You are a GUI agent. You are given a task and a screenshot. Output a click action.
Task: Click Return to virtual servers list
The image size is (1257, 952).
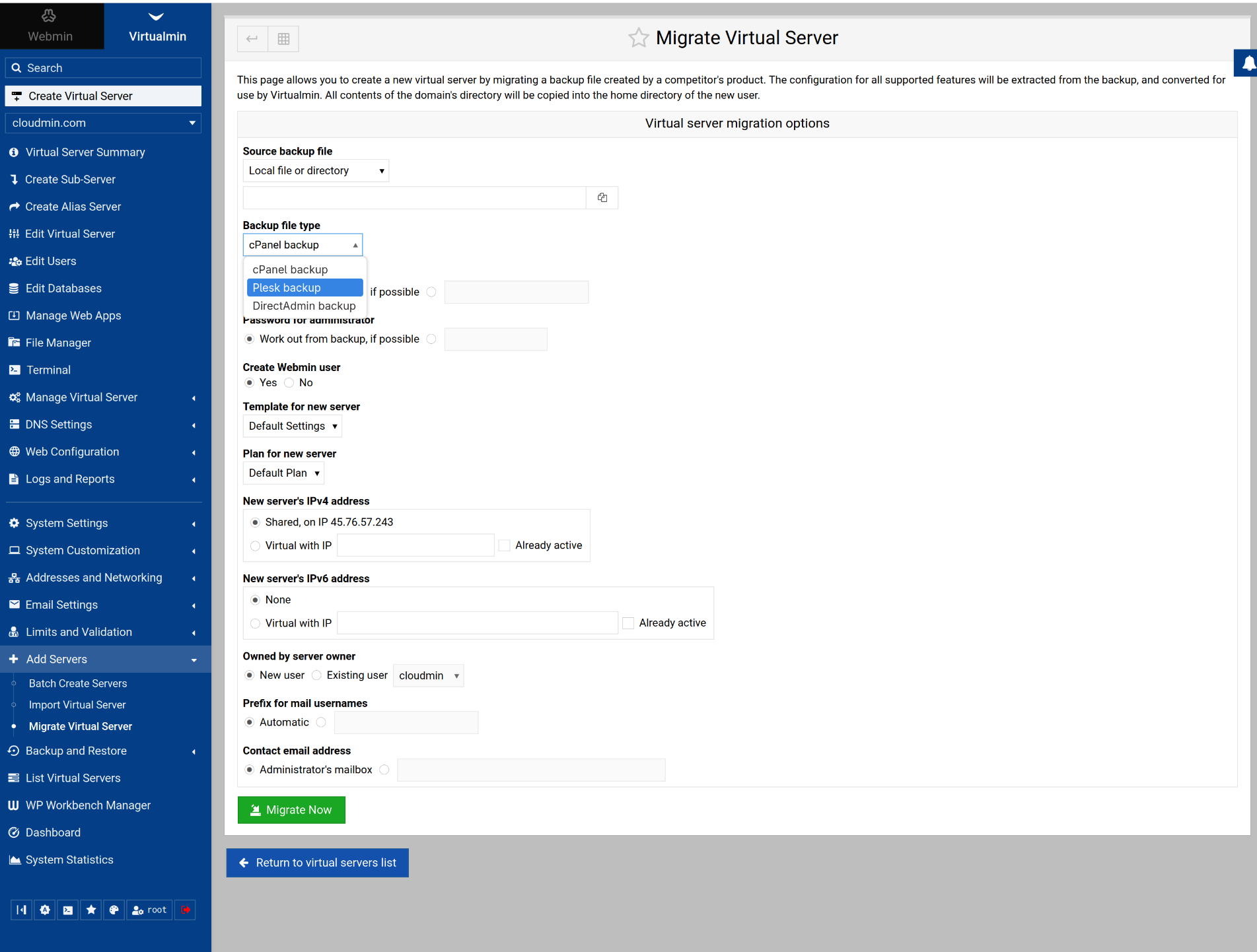point(318,863)
